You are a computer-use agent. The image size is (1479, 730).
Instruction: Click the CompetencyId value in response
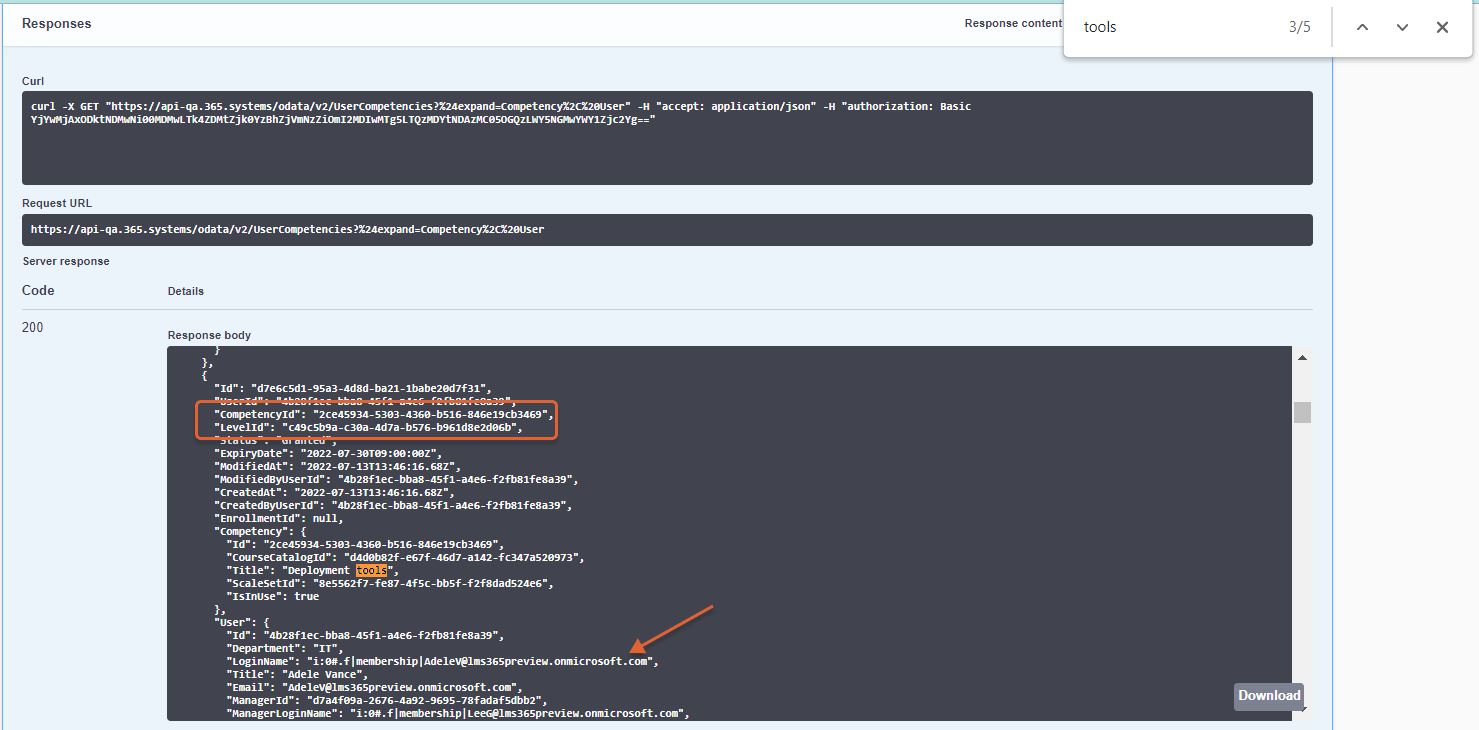click(430, 414)
